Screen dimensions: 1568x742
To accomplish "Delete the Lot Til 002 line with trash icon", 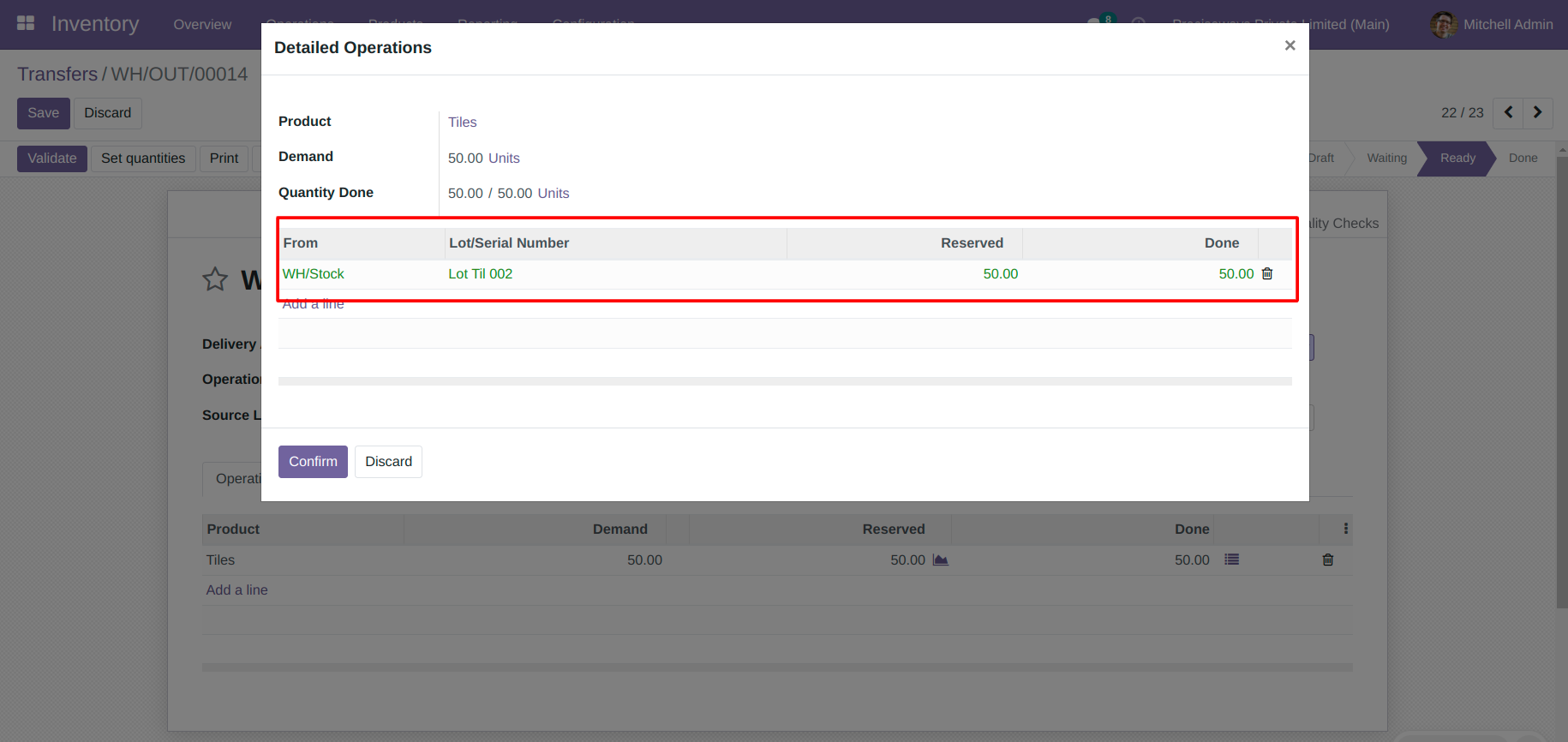I will pos(1267,273).
